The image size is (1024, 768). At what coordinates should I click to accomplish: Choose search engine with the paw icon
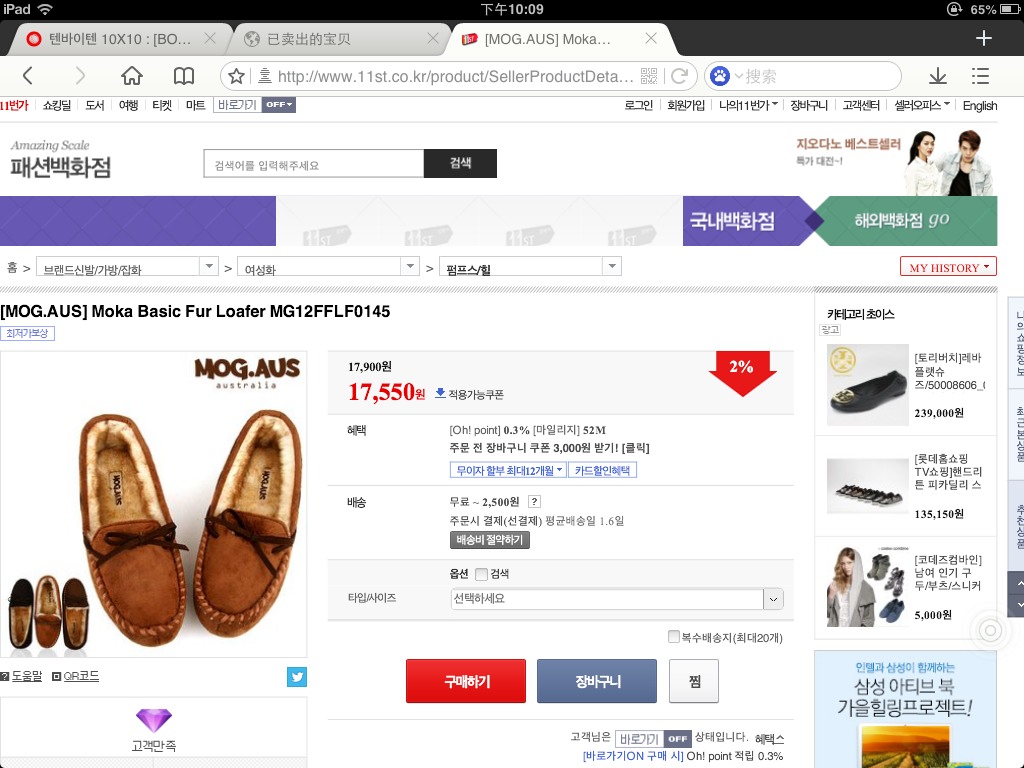pyautogui.click(x=720, y=76)
